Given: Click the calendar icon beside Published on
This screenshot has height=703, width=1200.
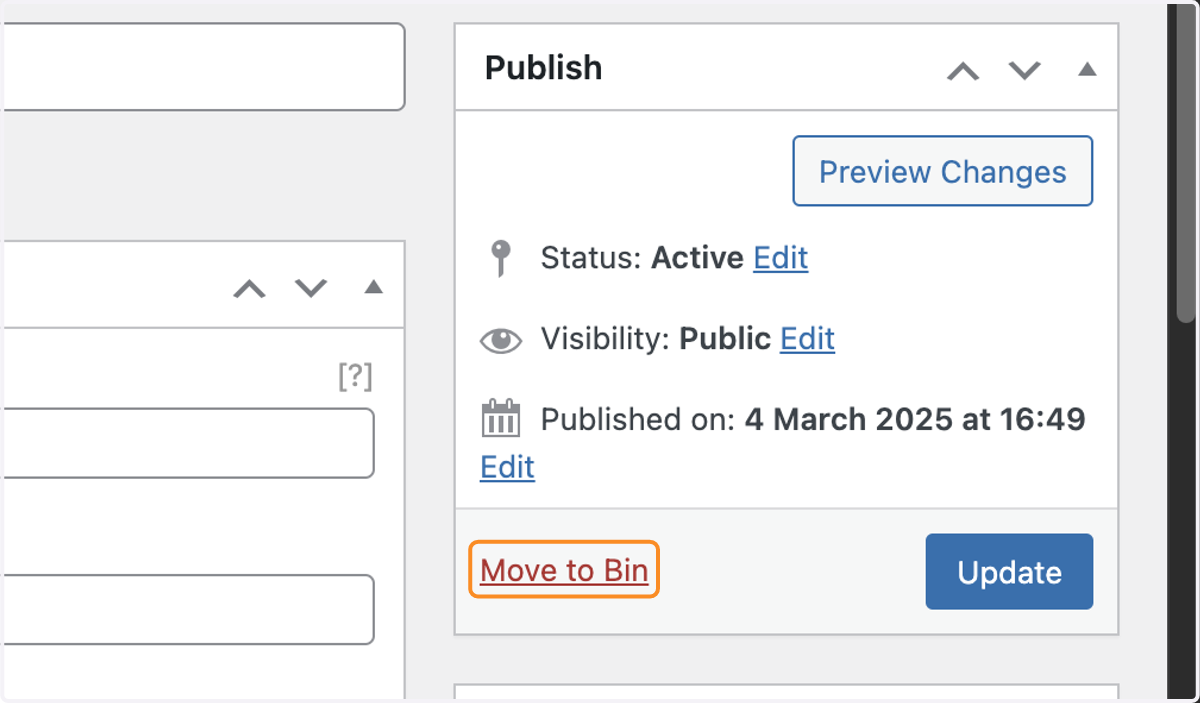Looking at the screenshot, I should point(501,418).
